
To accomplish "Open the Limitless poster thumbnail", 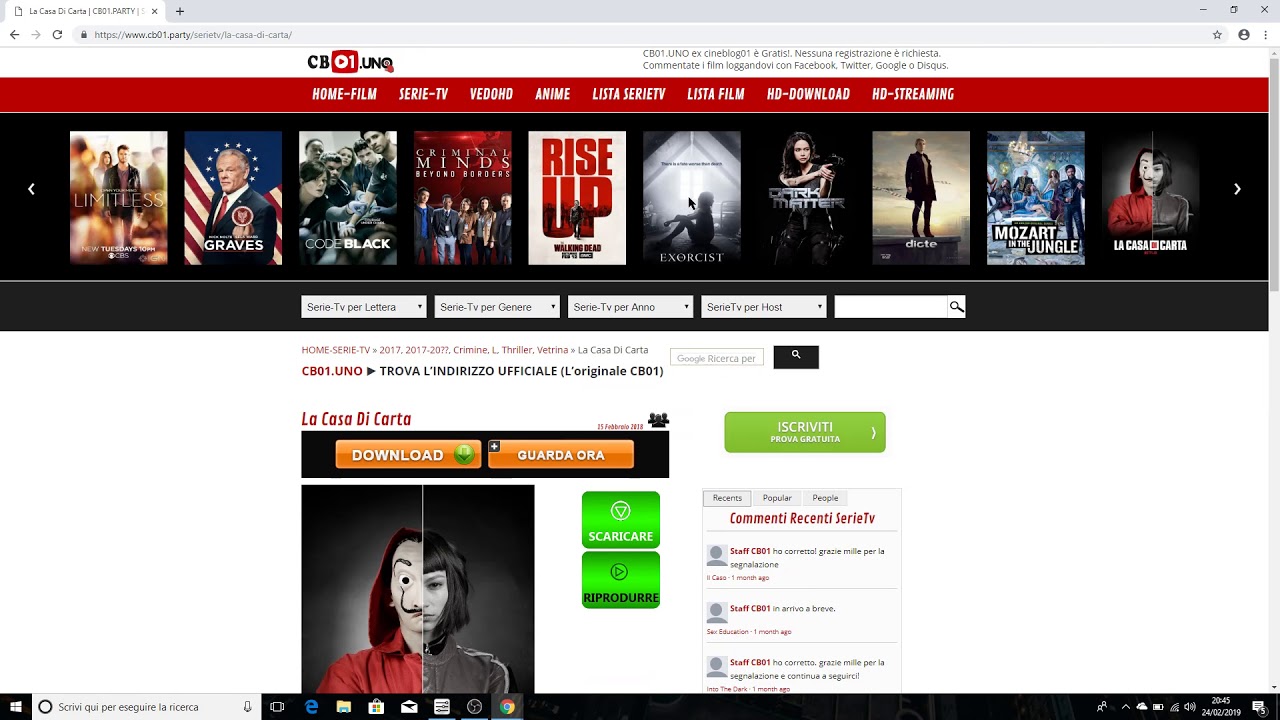I will (x=119, y=198).
